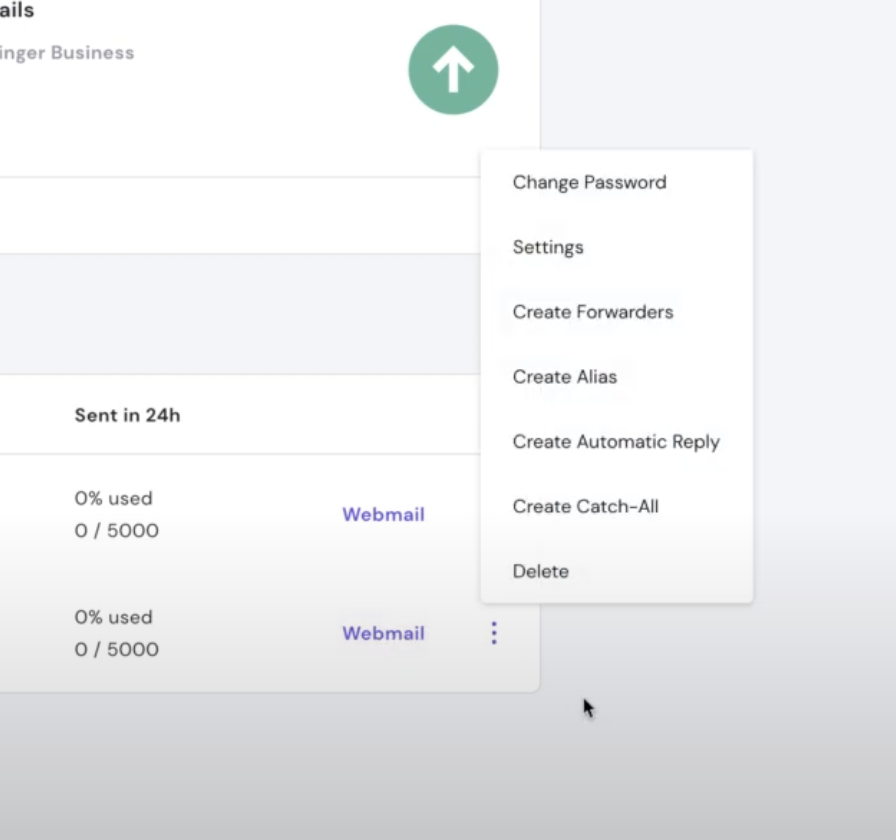Select the Create Alias menu option

pyautogui.click(x=565, y=377)
